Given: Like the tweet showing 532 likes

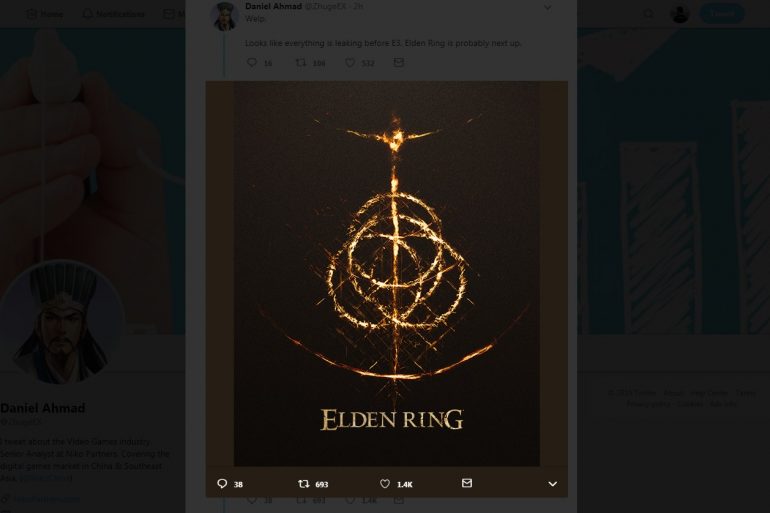Looking at the screenshot, I should click(x=350, y=62).
